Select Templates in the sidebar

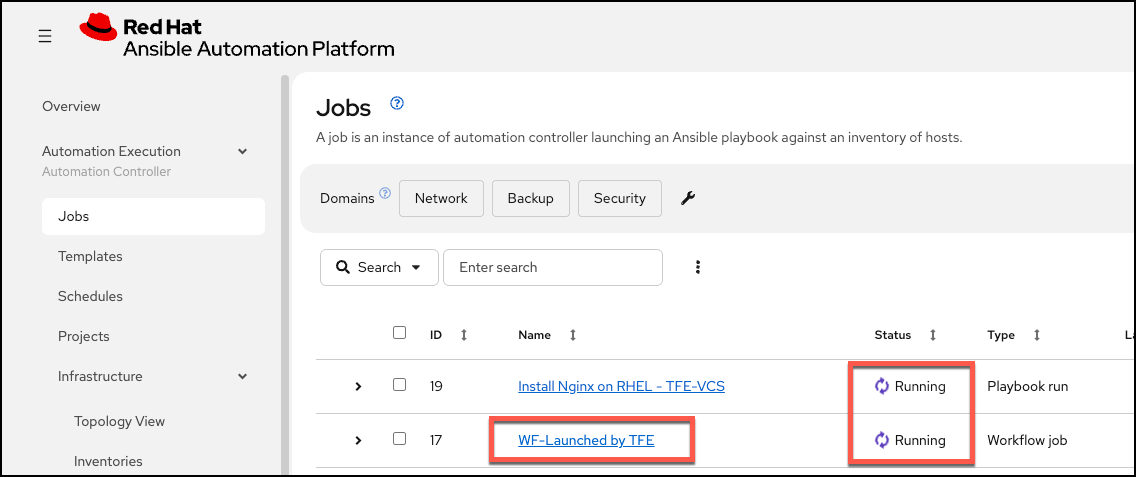point(90,256)
